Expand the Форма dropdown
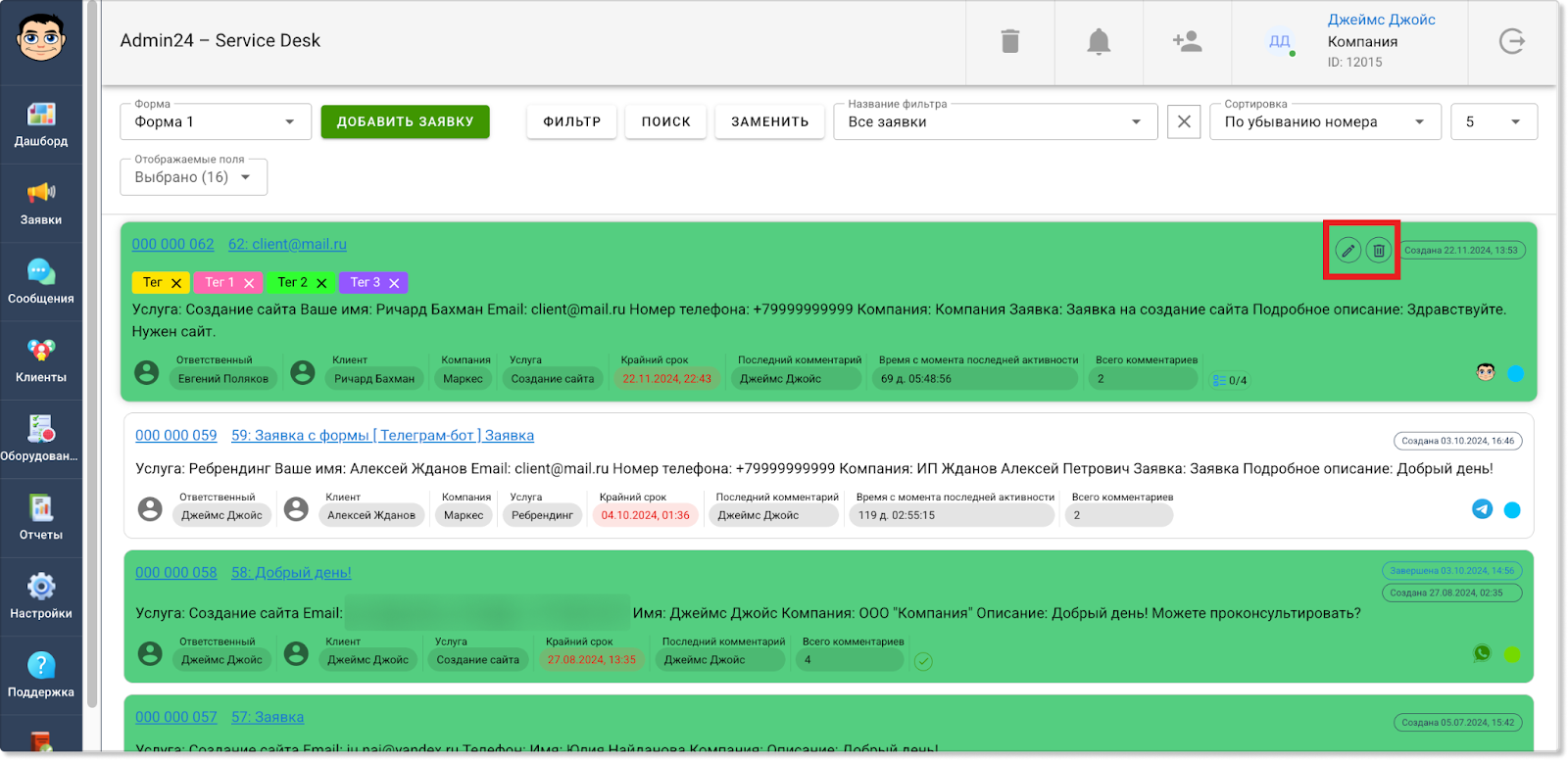The image size is (1568, 760). [216, 121]
